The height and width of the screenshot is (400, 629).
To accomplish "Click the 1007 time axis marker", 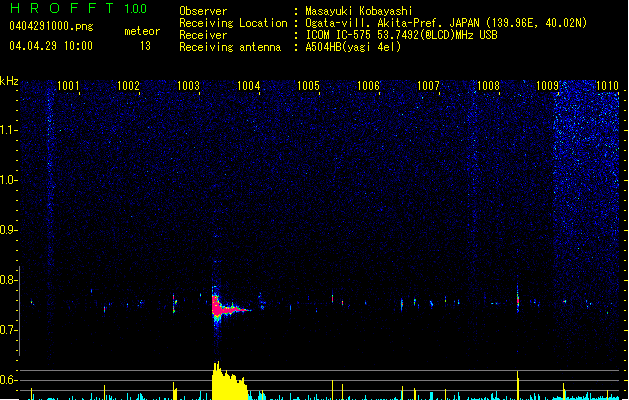I will coord(428,86).
